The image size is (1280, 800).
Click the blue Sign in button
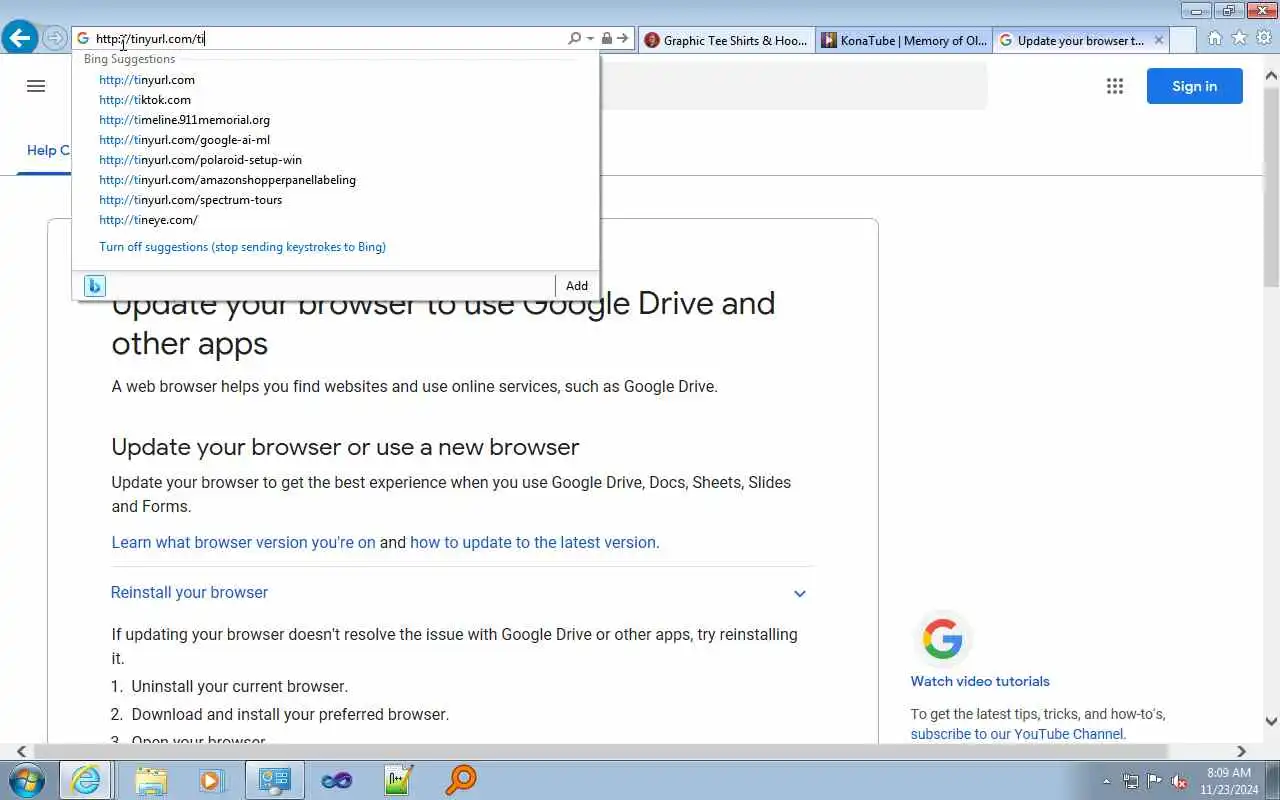tap(1195, 86)
